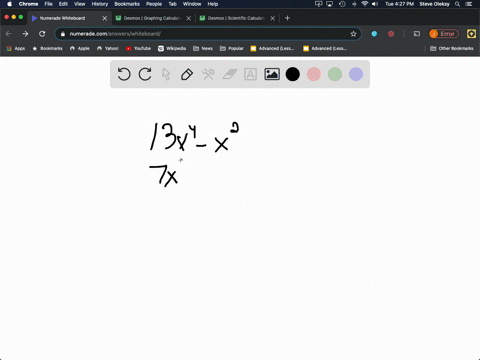The image size is (480, 360).
Task: Open the View menu
Action: [x=80, y=4]
